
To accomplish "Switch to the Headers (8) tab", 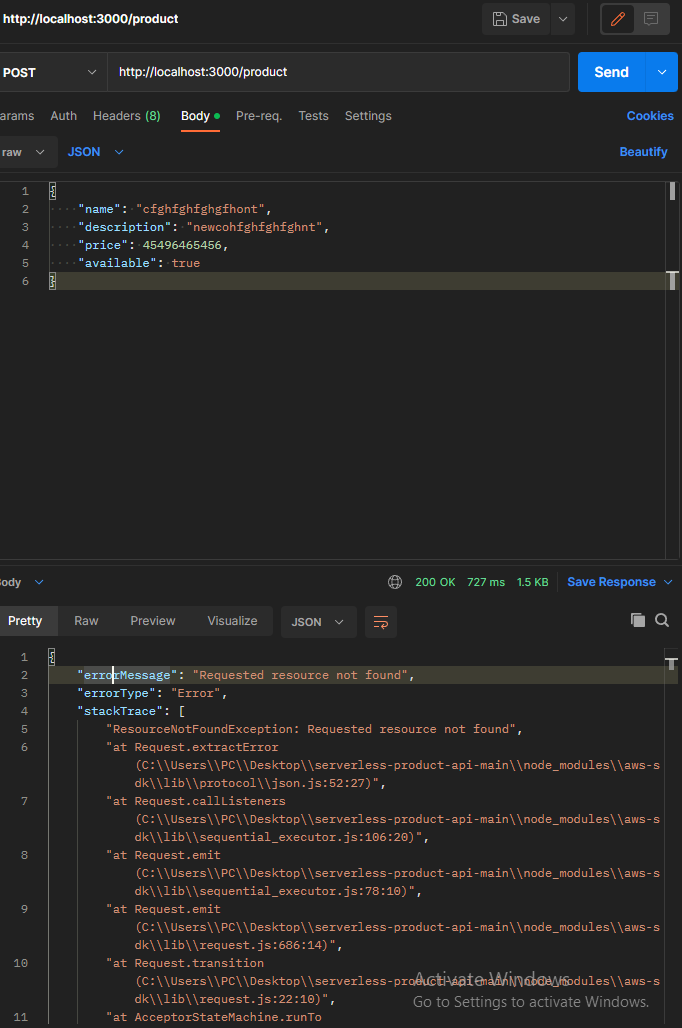I will pyautogui.click(x=127, y=116).
